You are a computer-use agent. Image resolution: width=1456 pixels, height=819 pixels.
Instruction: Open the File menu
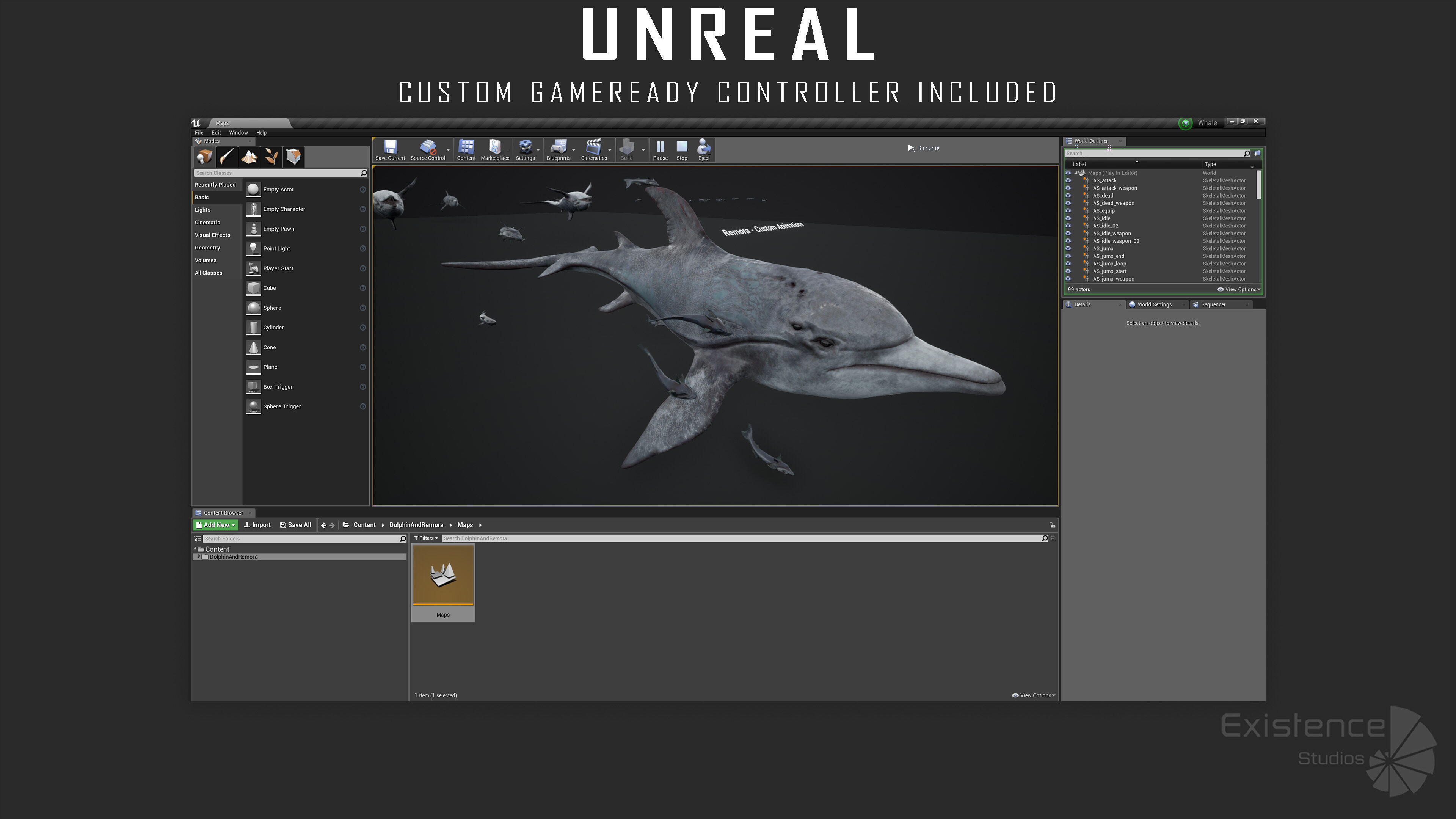point(199,133)
